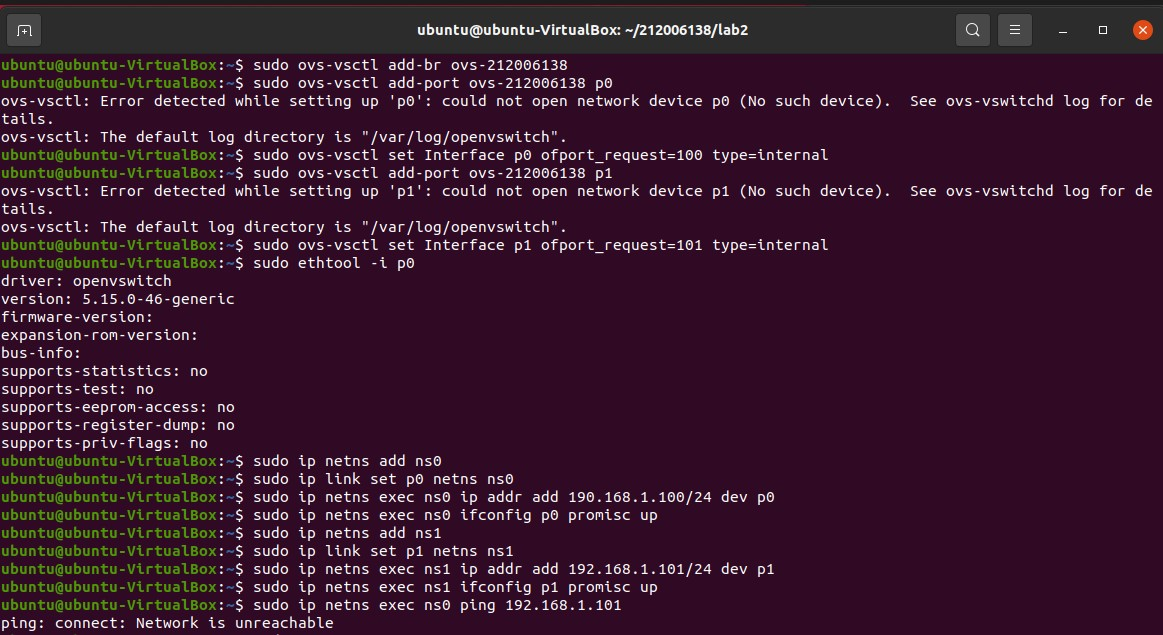Click the 'driver: openvswitch' output line

pos(86,281)
